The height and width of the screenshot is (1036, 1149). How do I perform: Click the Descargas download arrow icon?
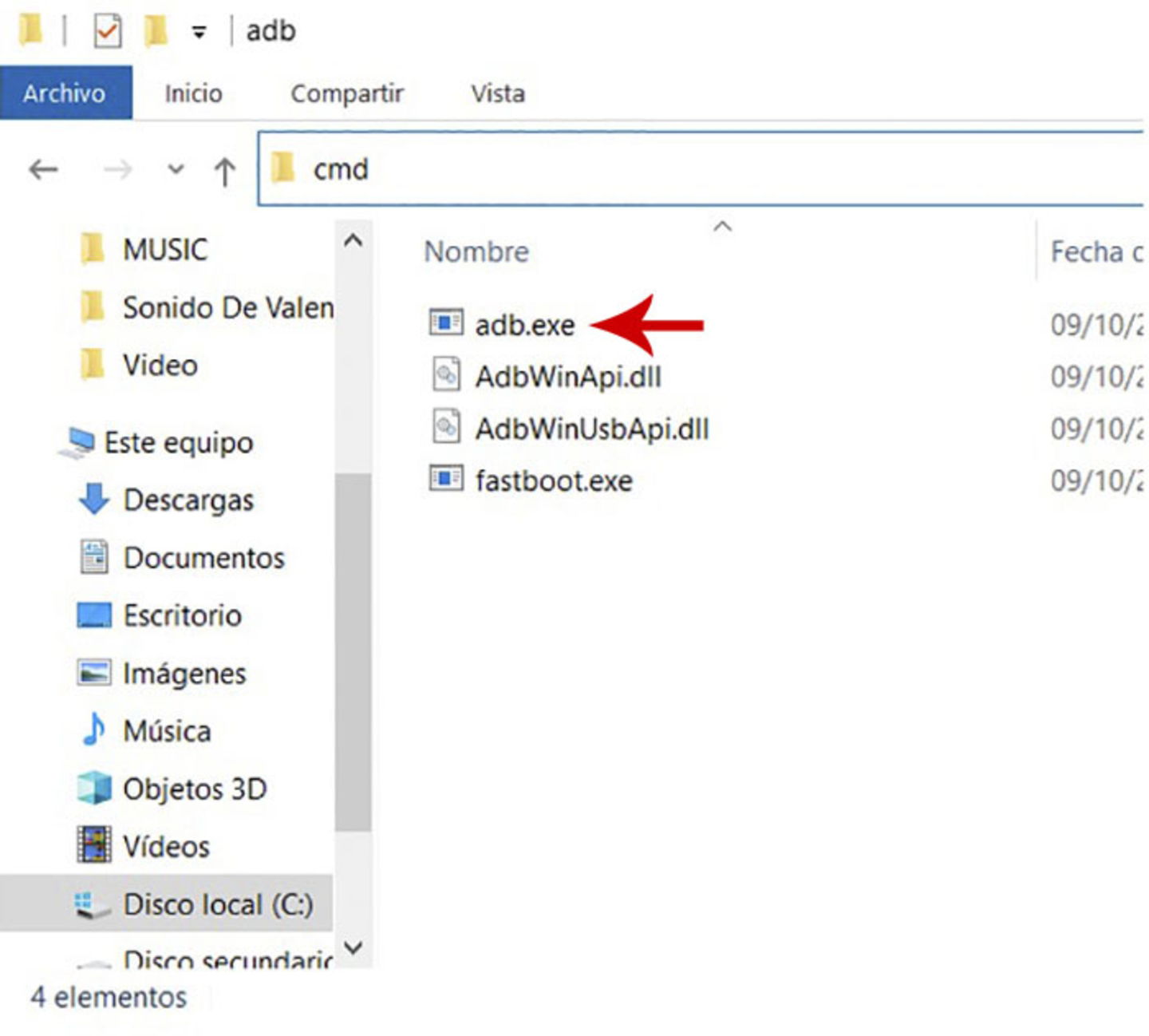pos(93,499)
